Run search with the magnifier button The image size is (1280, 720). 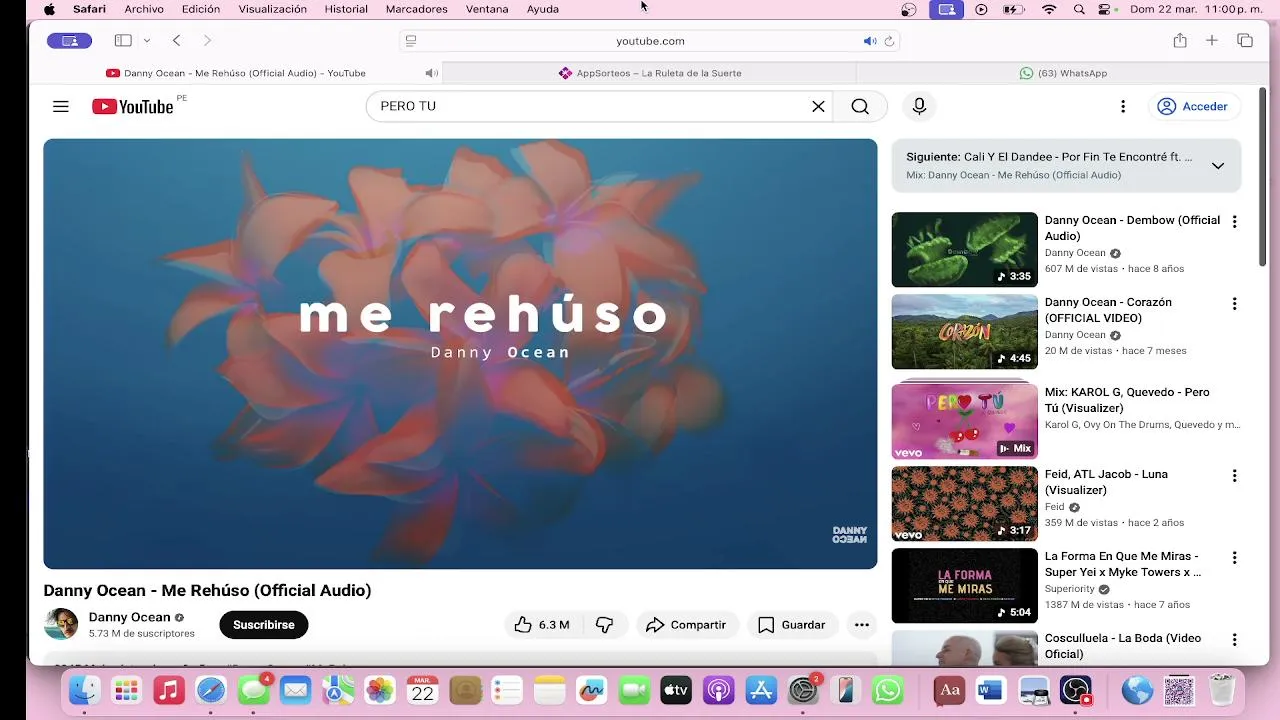(860, 106)
